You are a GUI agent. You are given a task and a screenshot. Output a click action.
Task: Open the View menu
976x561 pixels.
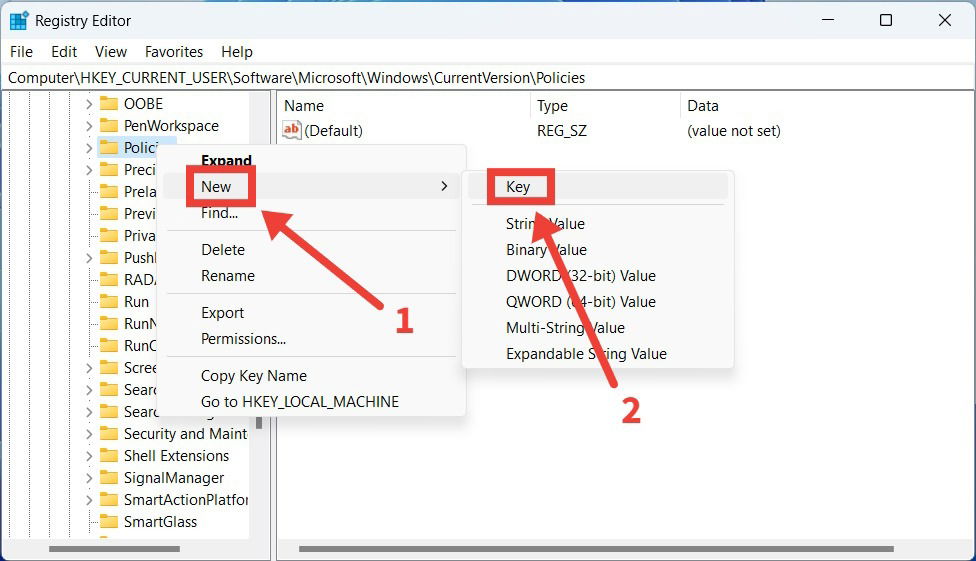pos(111,52)
